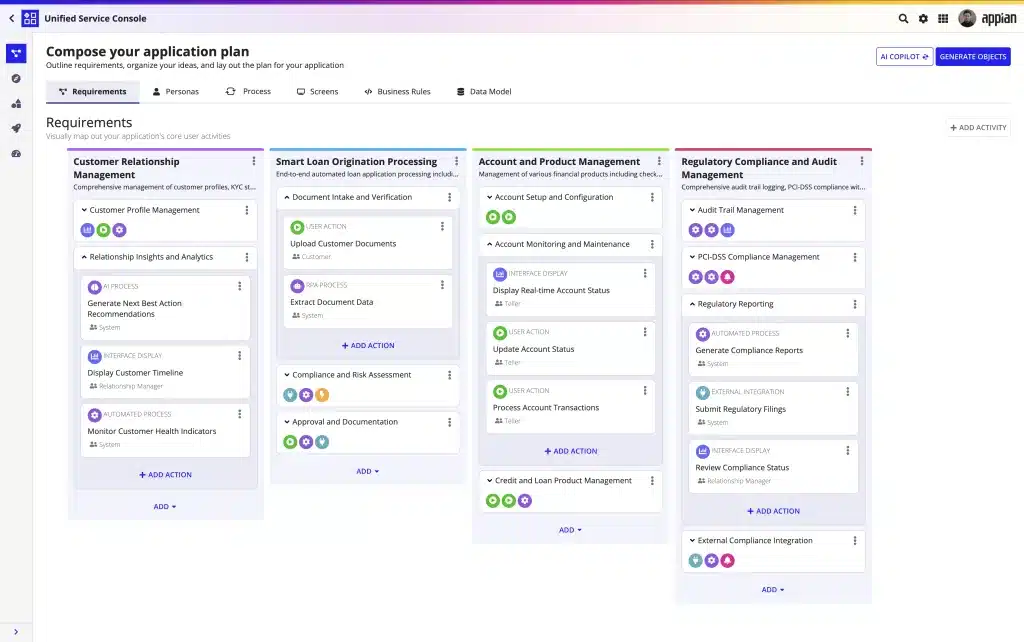This screenshot has height=642, width=1024.
Task: Open options menu for Account and Product Management
Action: click(659, 161)
